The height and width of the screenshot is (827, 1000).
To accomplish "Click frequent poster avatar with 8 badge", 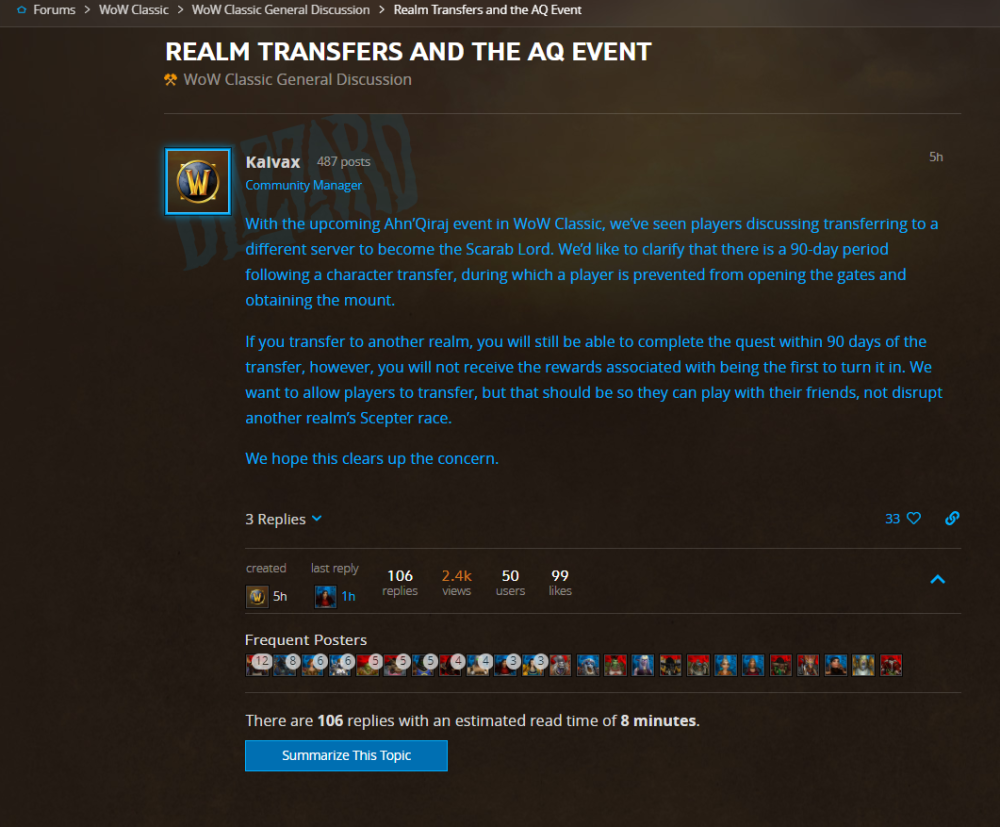I will tap(284, 665).
